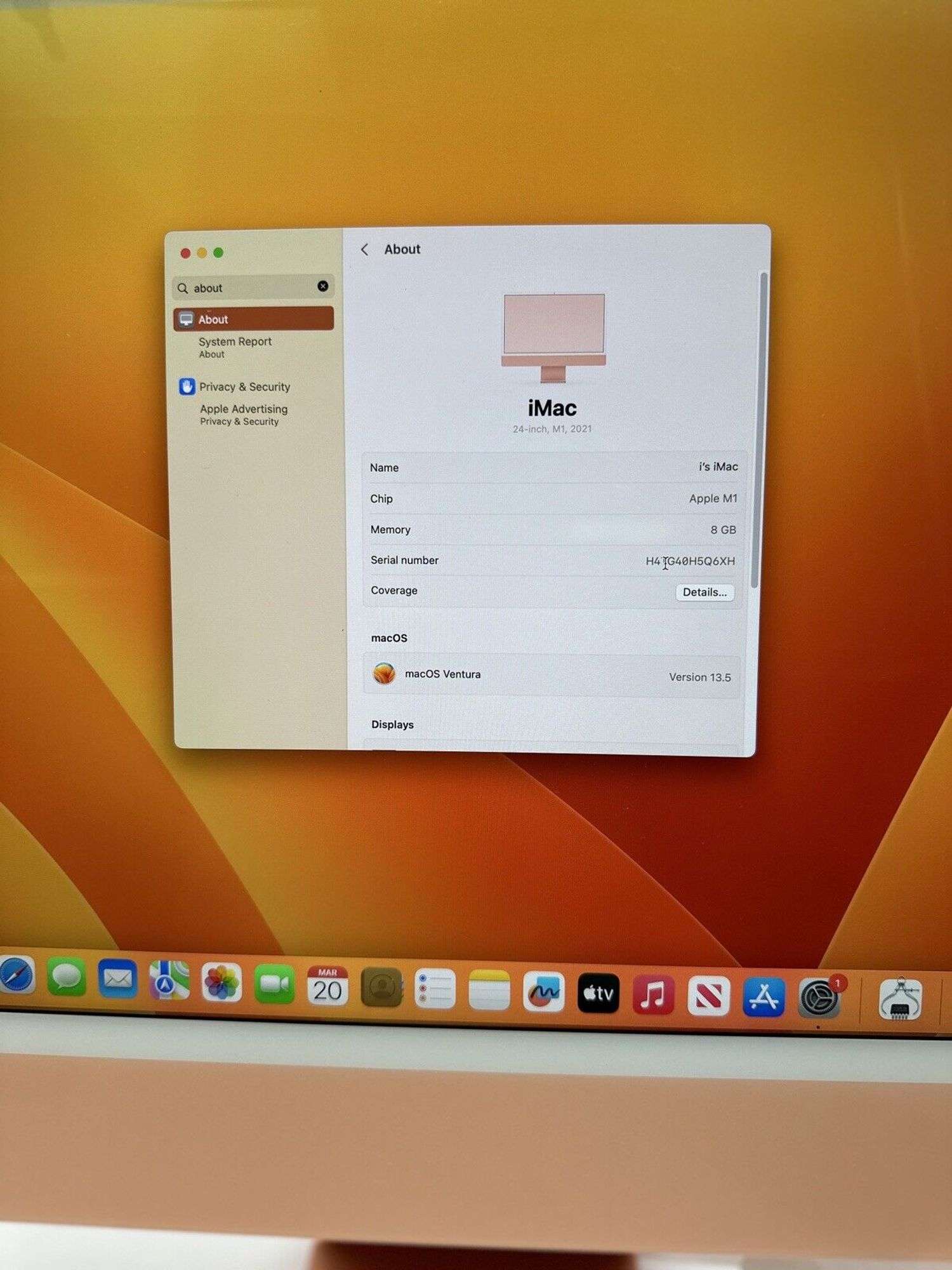Click the serial number value

point(691,561)
